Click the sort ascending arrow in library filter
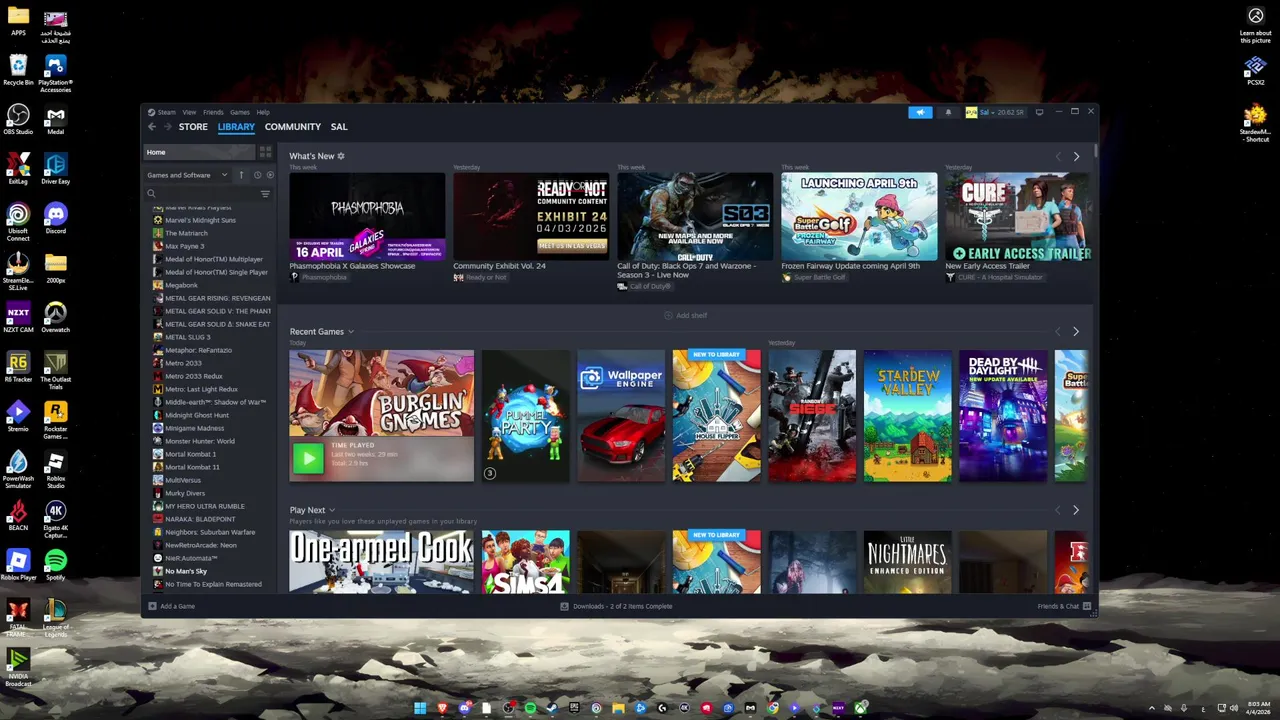 pyautogui.click(x=241, y=175)
